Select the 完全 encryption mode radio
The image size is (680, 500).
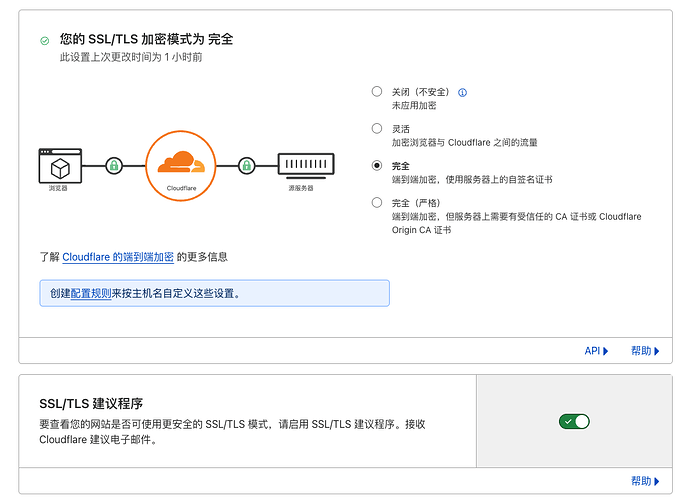[377, 166]
